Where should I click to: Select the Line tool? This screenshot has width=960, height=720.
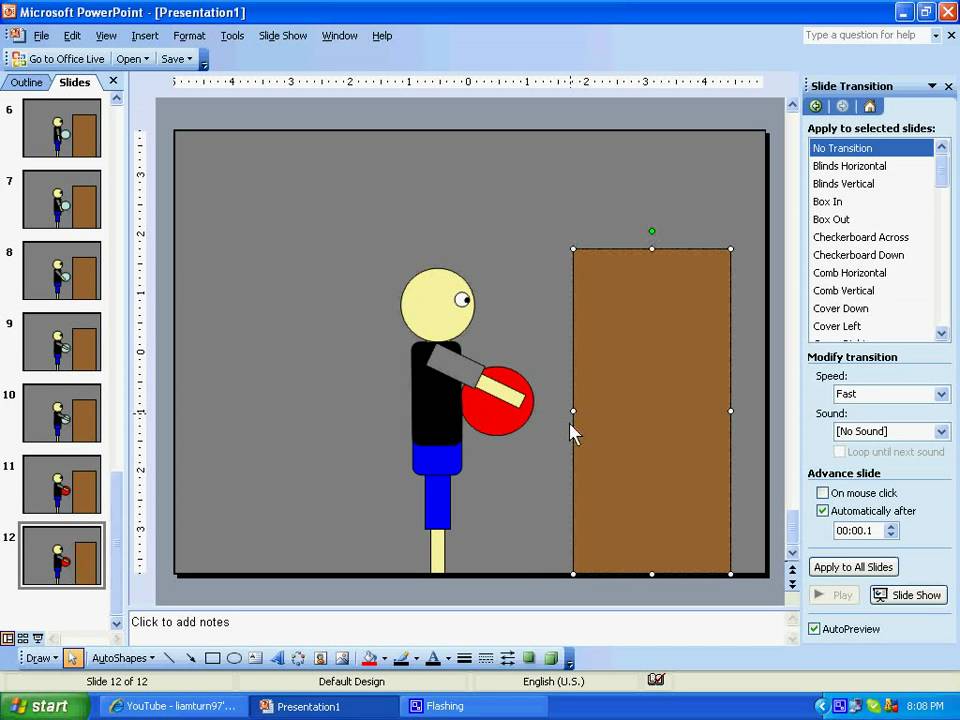point(169,658)
